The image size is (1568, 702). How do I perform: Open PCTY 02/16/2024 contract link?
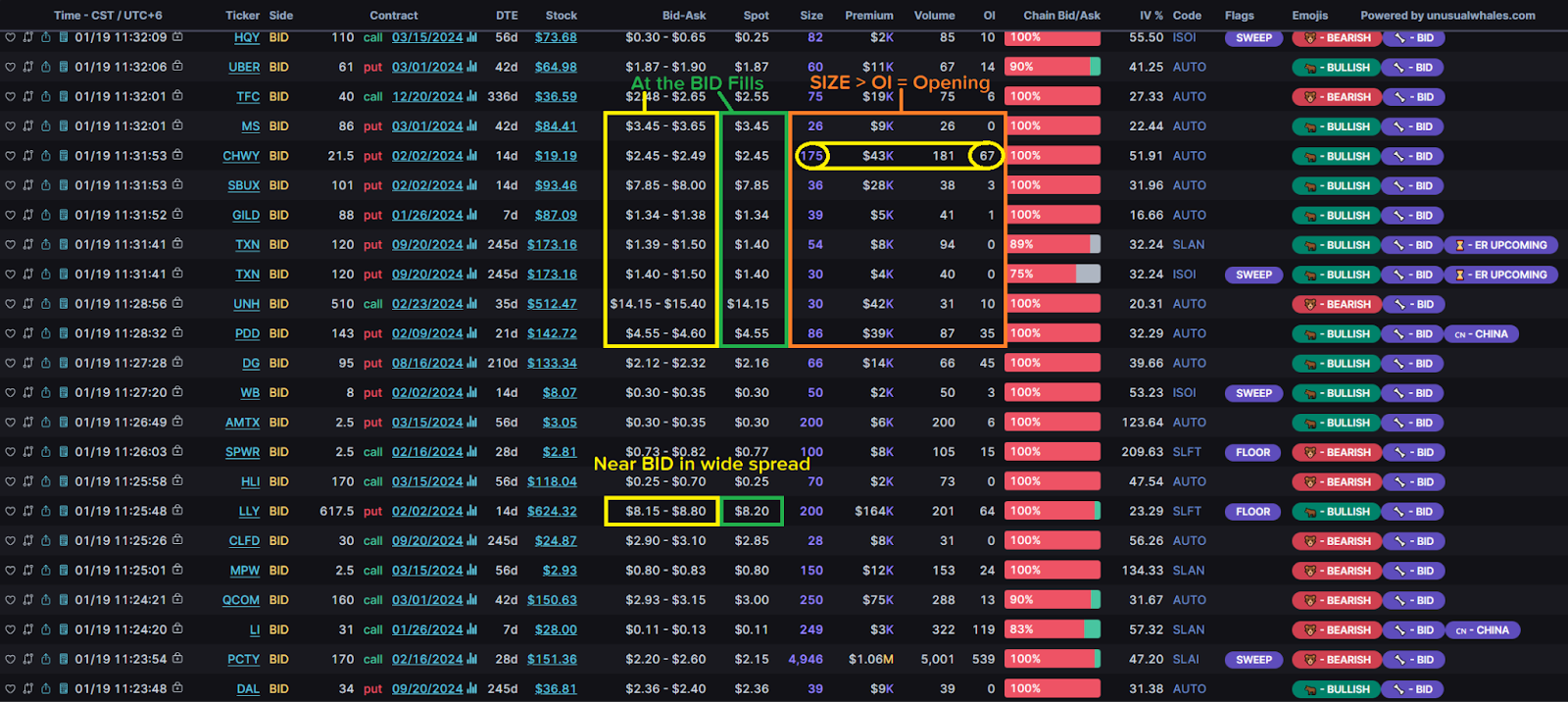coord(427,659)
